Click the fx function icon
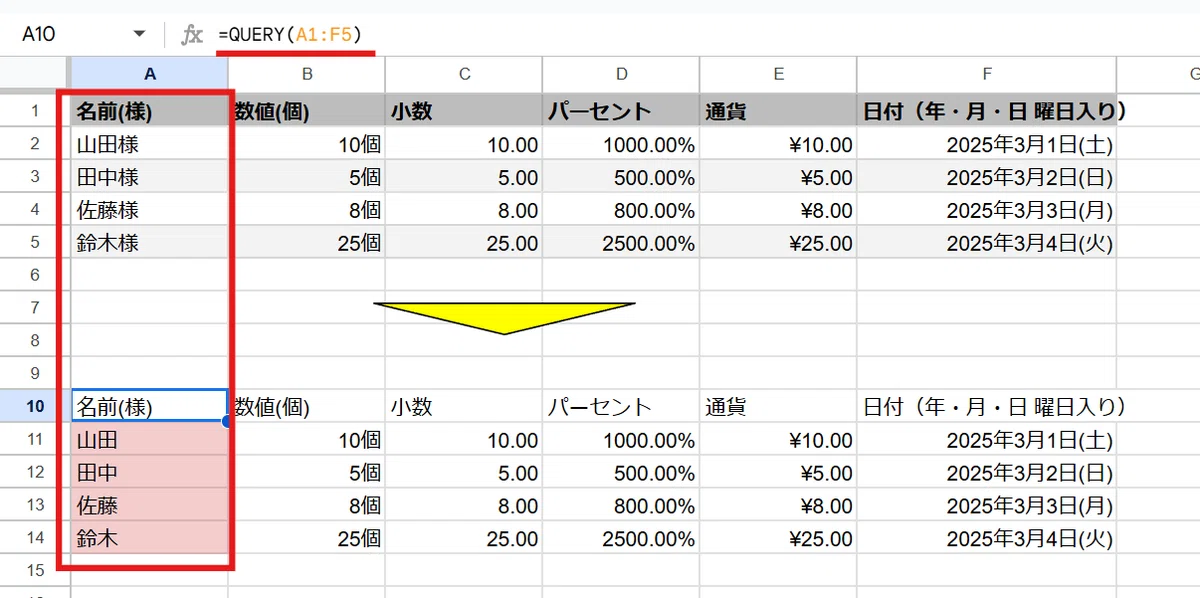Viewport: 1200px width, 598px height. pyautogui.click(x=191, y=35)
